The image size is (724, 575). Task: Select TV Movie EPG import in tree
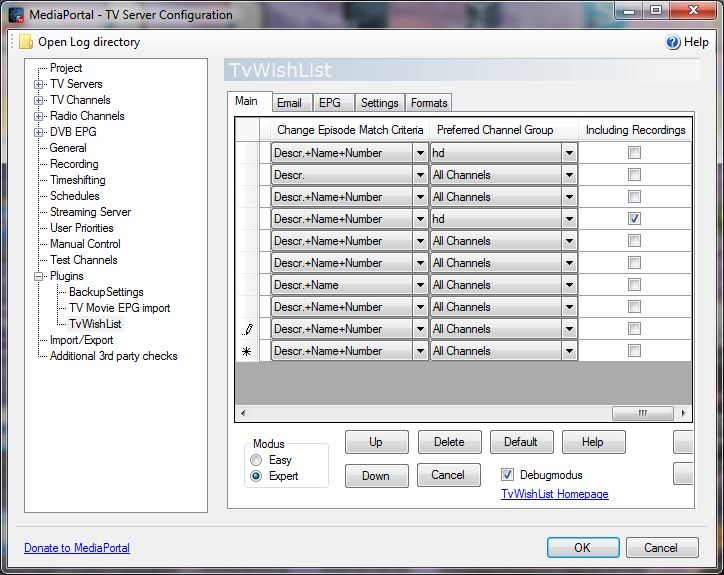click(120, 308)
